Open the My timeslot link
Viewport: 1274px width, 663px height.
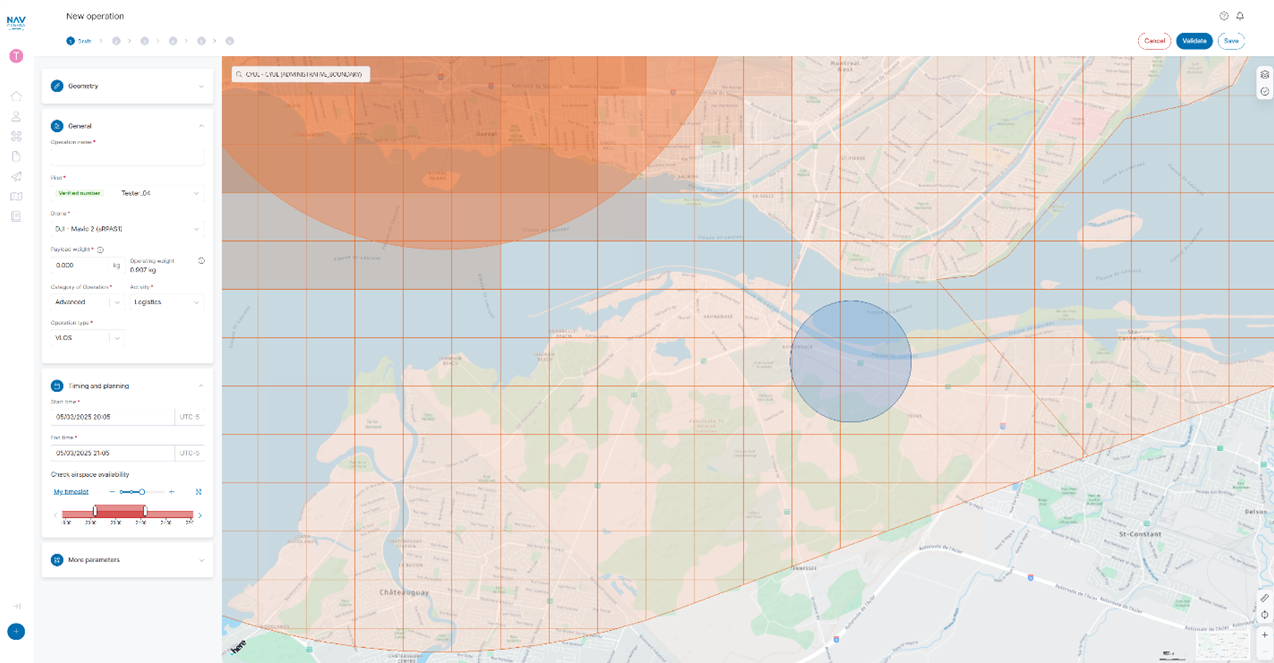click(x=70, y=491)
